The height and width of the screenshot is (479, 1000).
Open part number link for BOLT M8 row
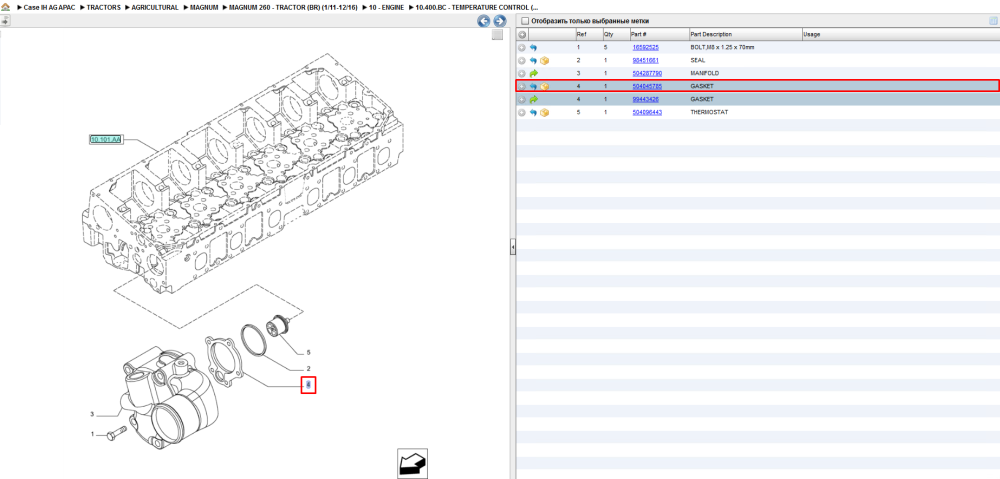[645, 48]
